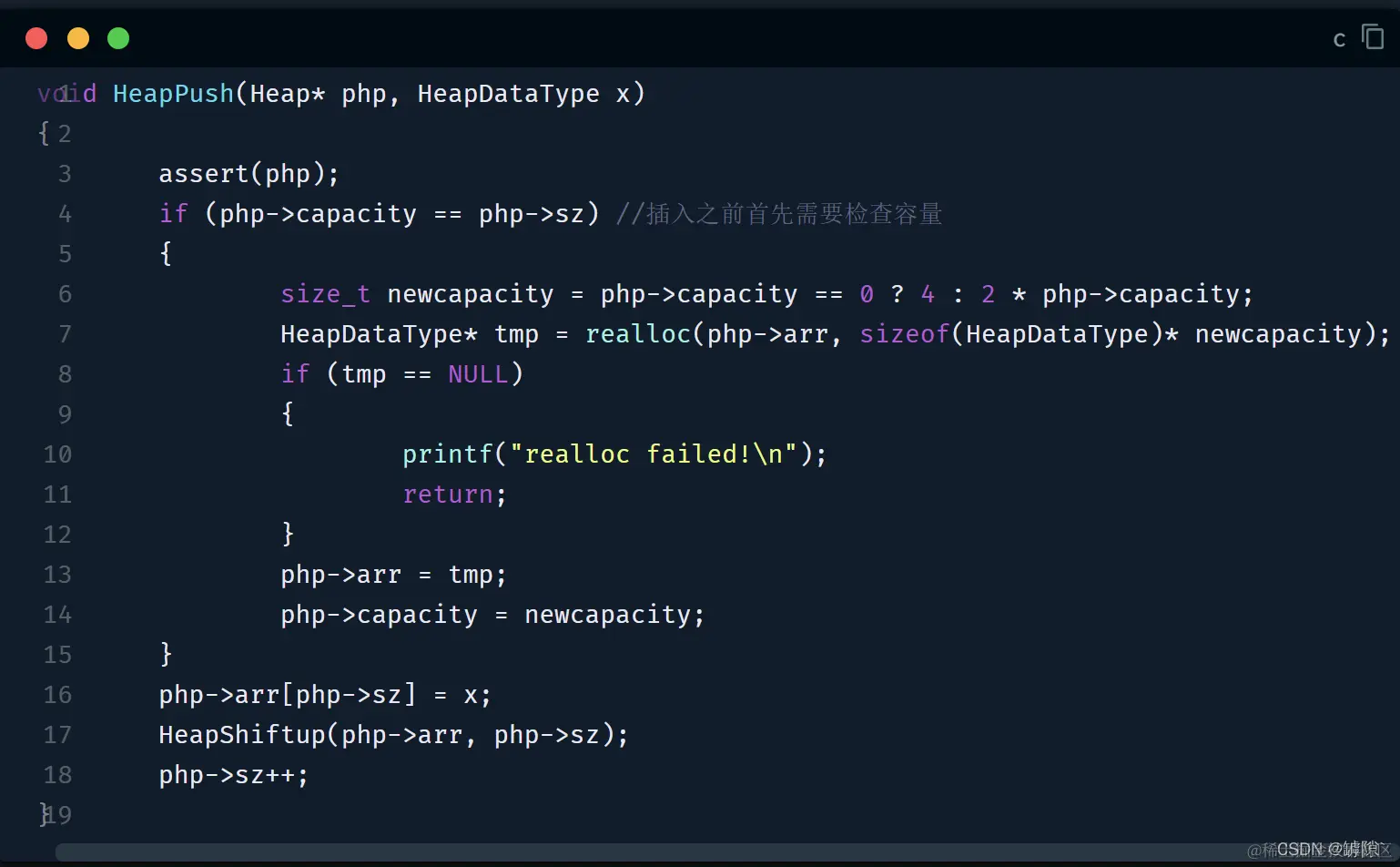Viewport: 1400px width, 867px height.
Task: Click 'newcapacity' declaration on line 6
Action: [471, 294]
